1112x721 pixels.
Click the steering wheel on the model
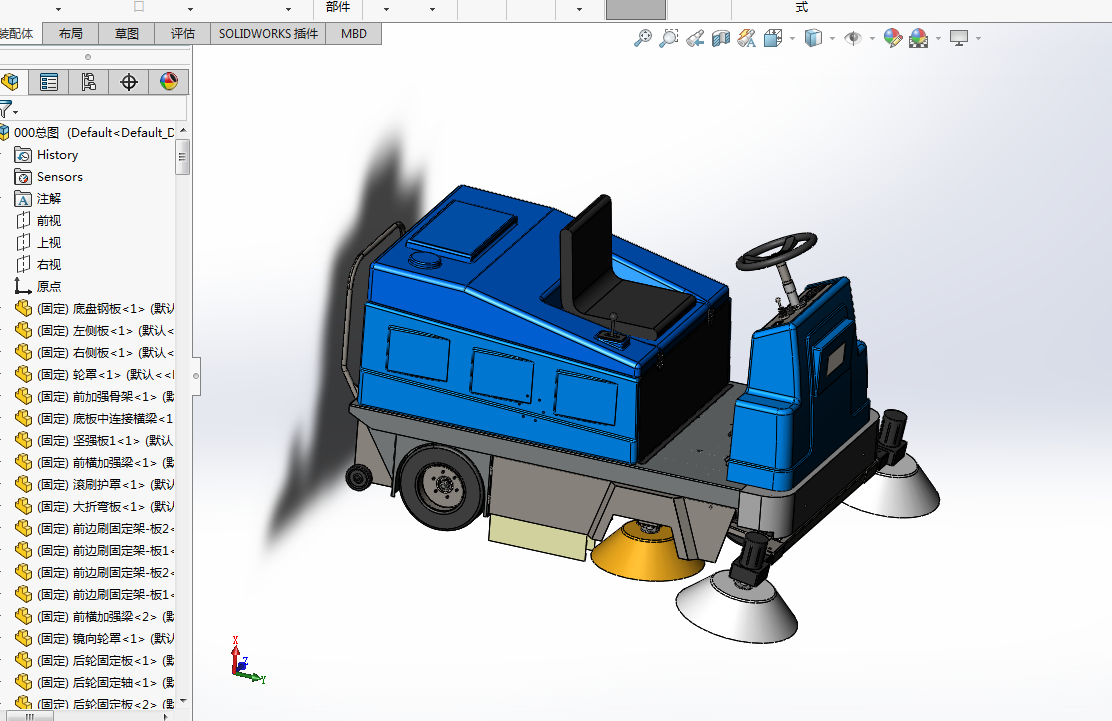pyautogui.click(x=776, y=250)
